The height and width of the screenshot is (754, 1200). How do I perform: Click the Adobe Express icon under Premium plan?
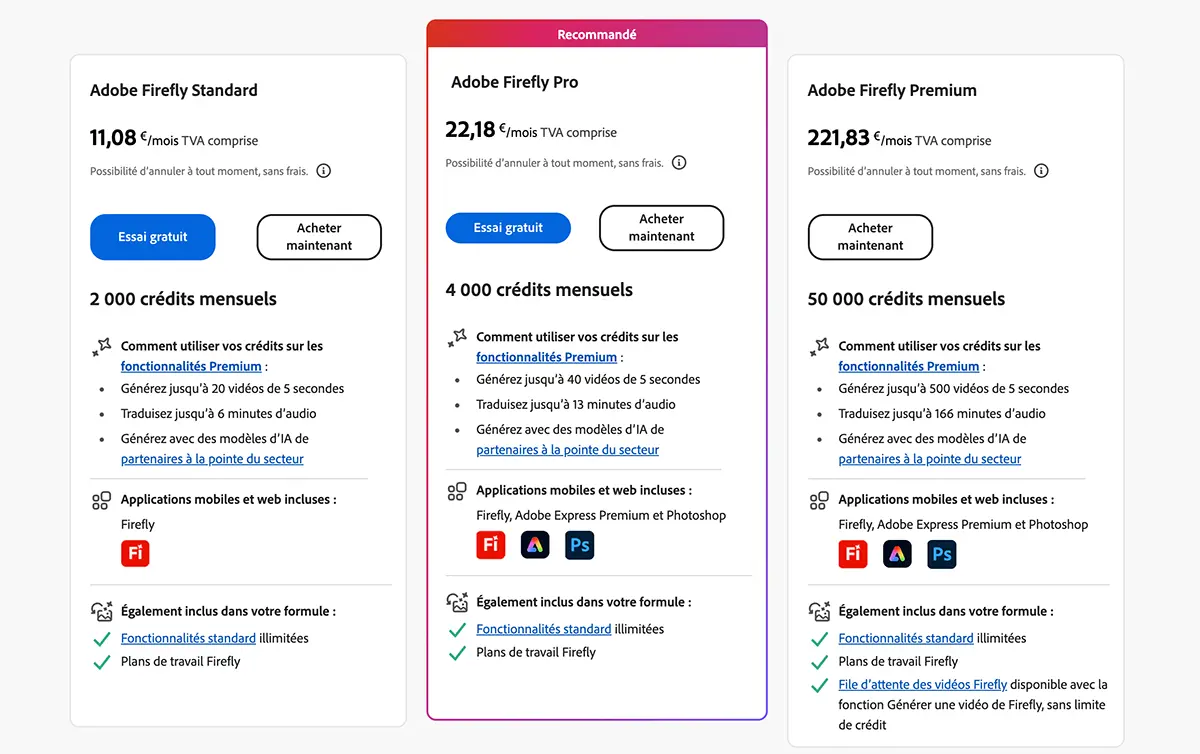click(x=897, y=554)
